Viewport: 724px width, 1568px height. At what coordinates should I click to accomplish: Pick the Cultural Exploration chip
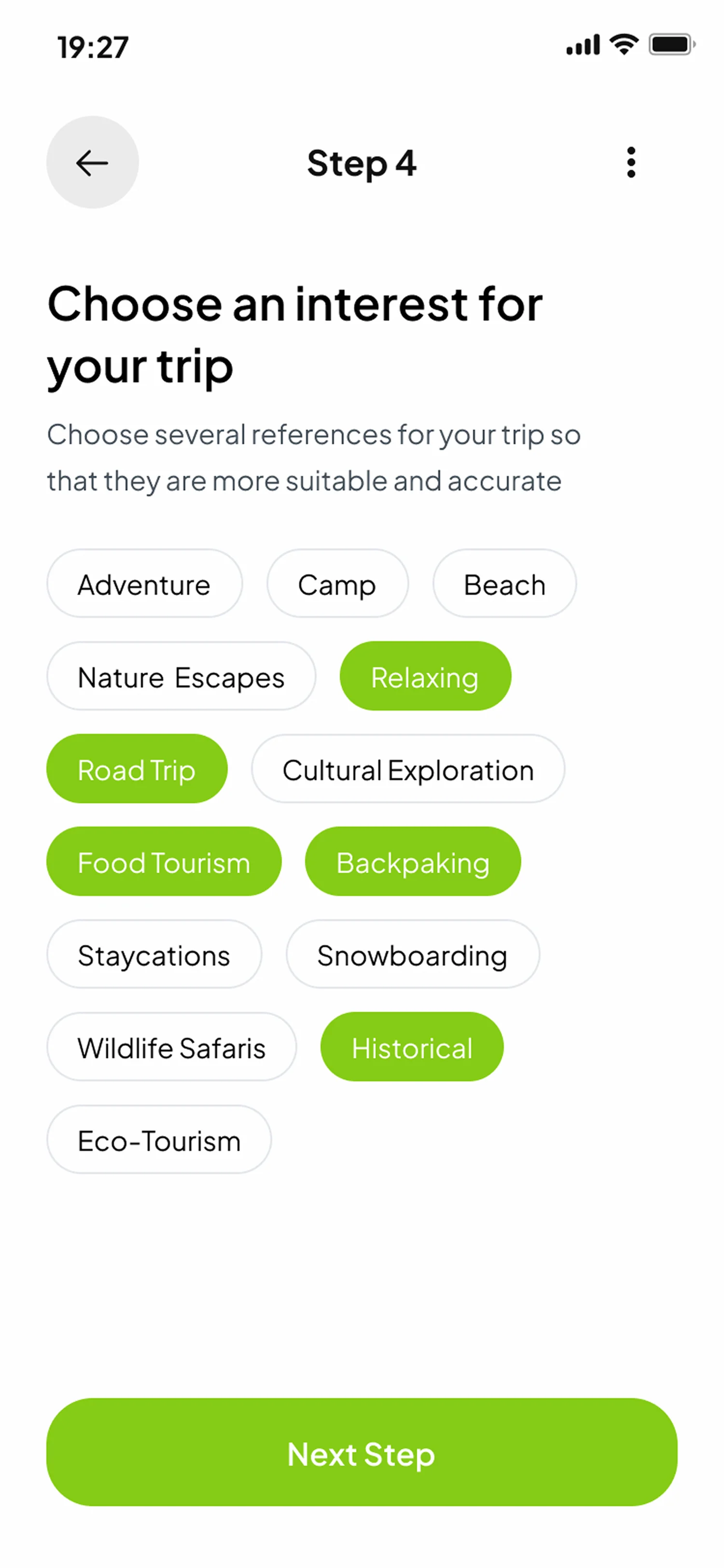(408, 770)
